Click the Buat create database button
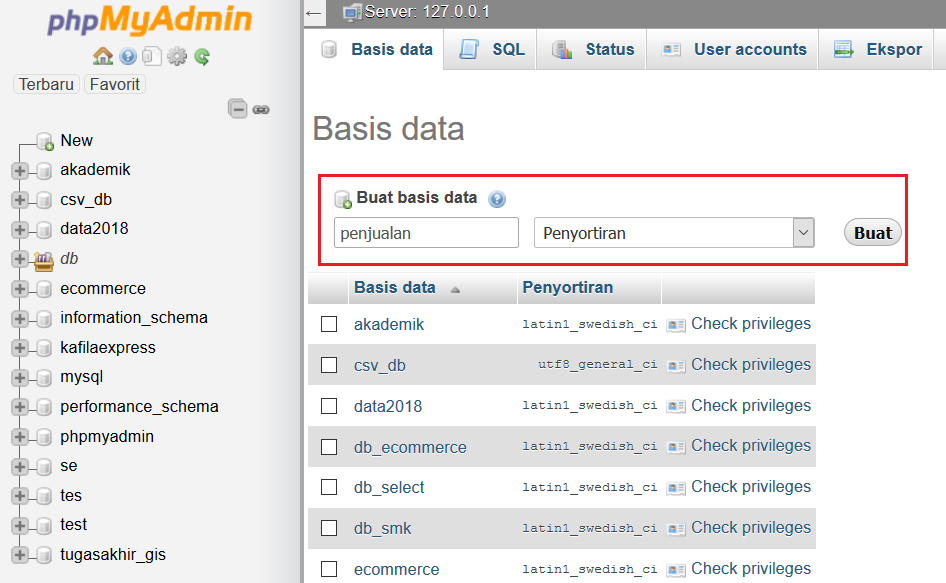The image size is (946, 583). coord(872,233)
